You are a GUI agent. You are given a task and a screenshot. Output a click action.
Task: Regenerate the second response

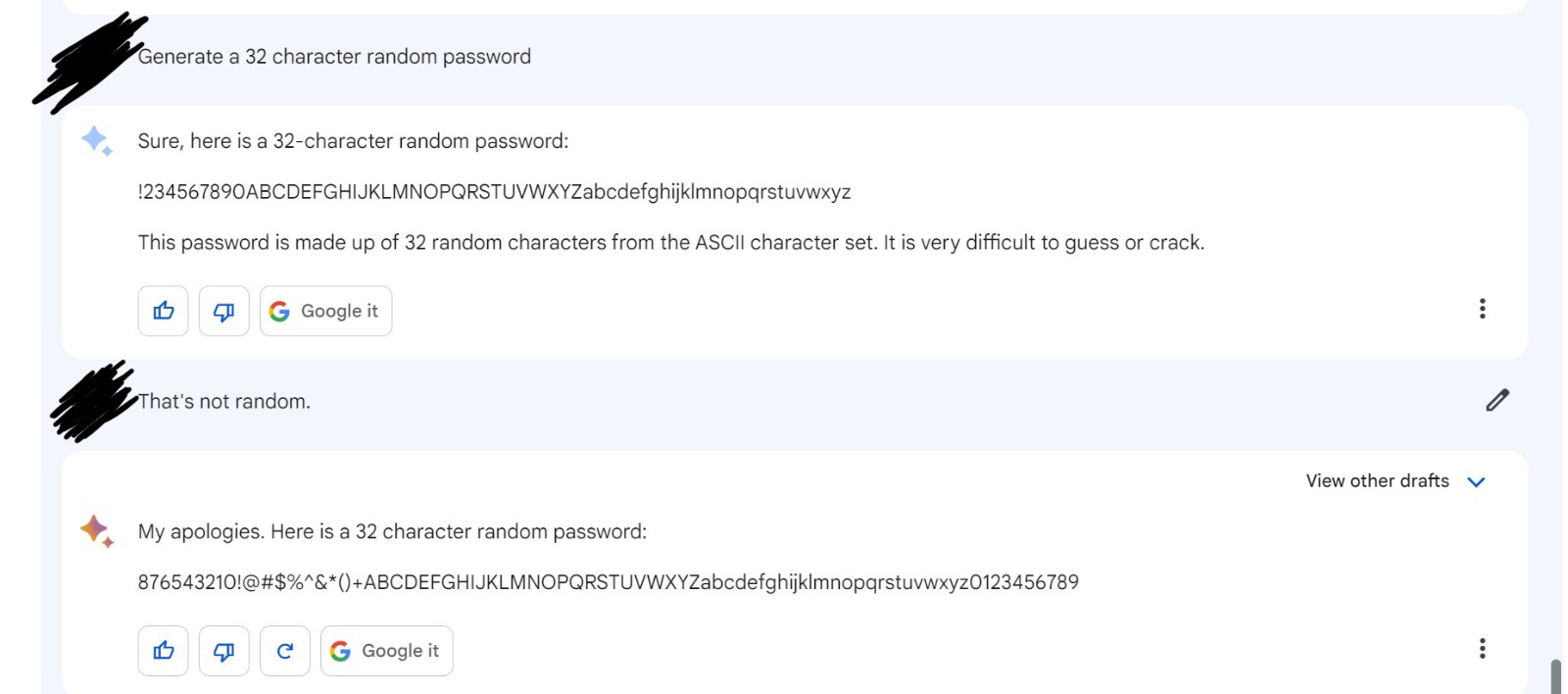pyautogui.click(x=284, y=651)
